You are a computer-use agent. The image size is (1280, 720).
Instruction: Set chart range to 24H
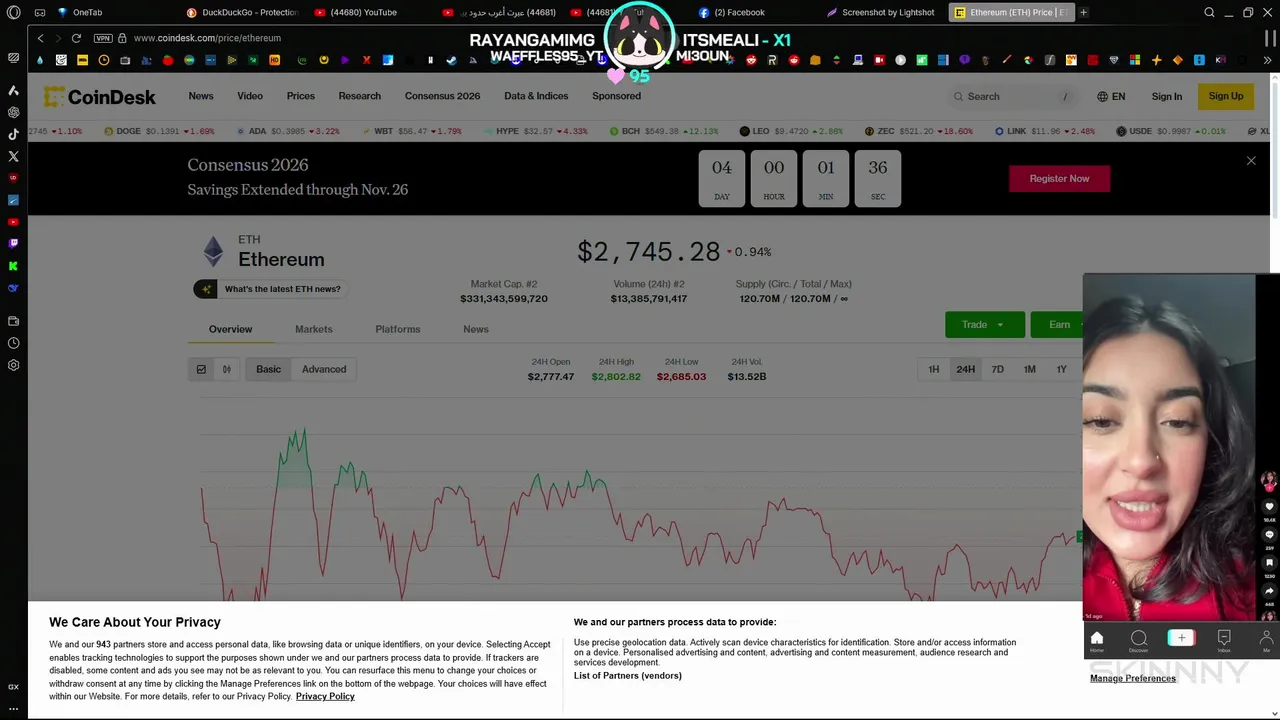click(x=965, y=369)
